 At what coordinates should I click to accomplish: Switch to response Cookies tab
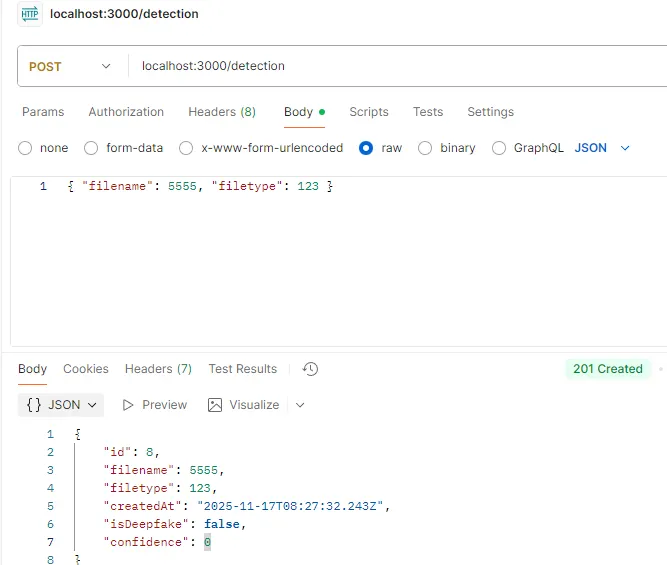coord(86,369)
